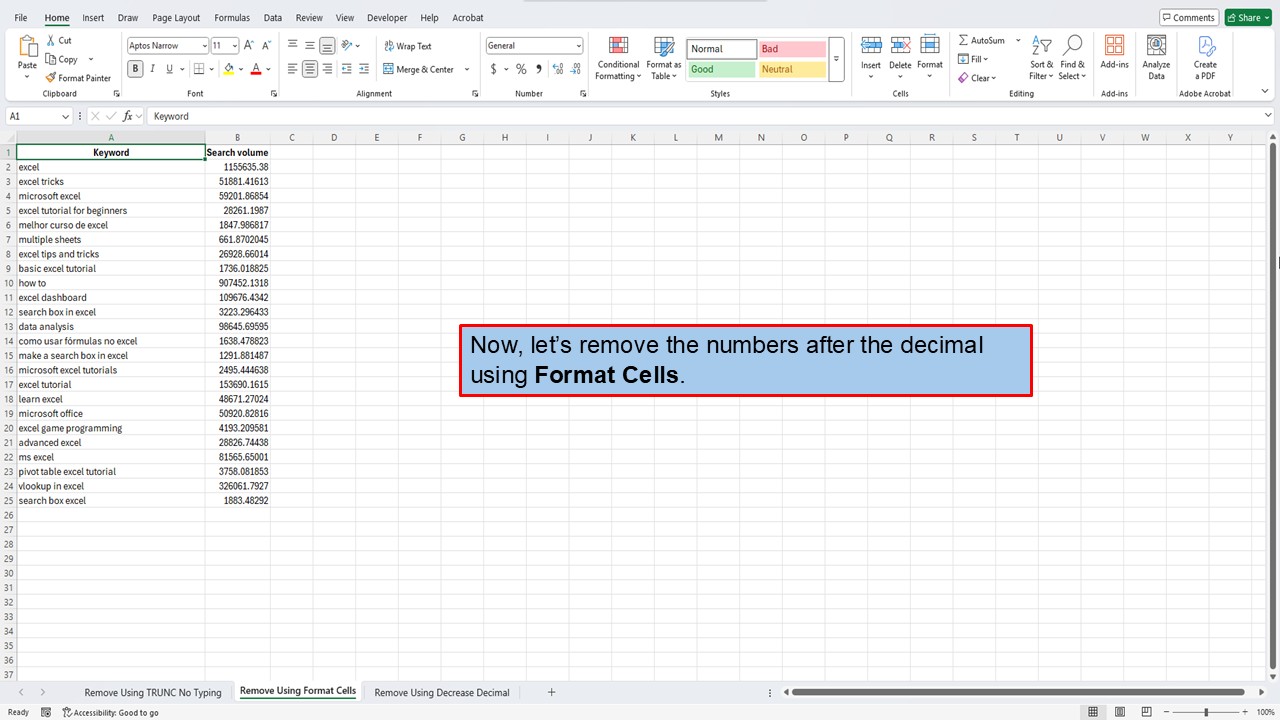Open the Remove Using Decrease Decimal sheet
The height and width of the screenshot is (720, 1280).
click(x=441, y=691)
